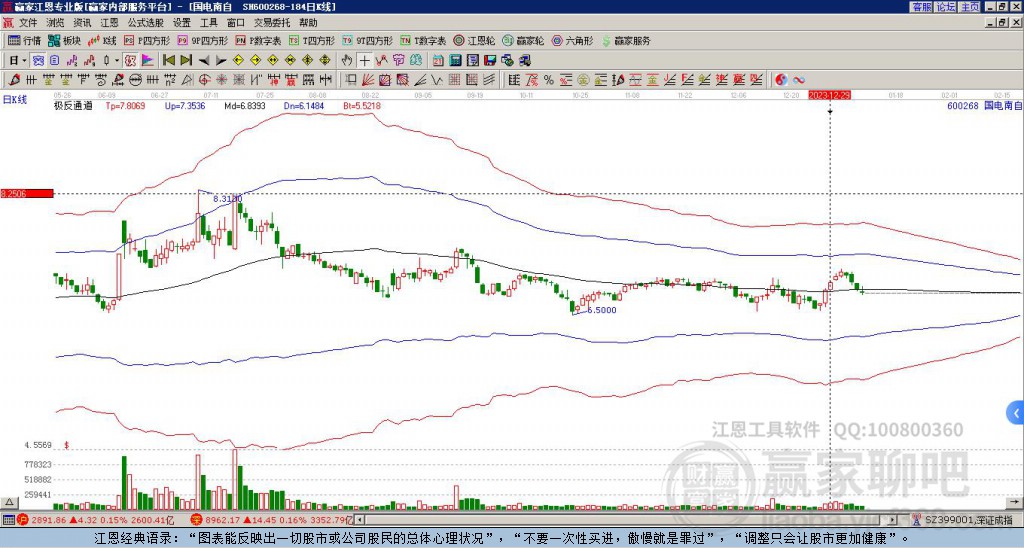Select the red pencil drawing tool
1024x548 pixels.
(13, 80)
